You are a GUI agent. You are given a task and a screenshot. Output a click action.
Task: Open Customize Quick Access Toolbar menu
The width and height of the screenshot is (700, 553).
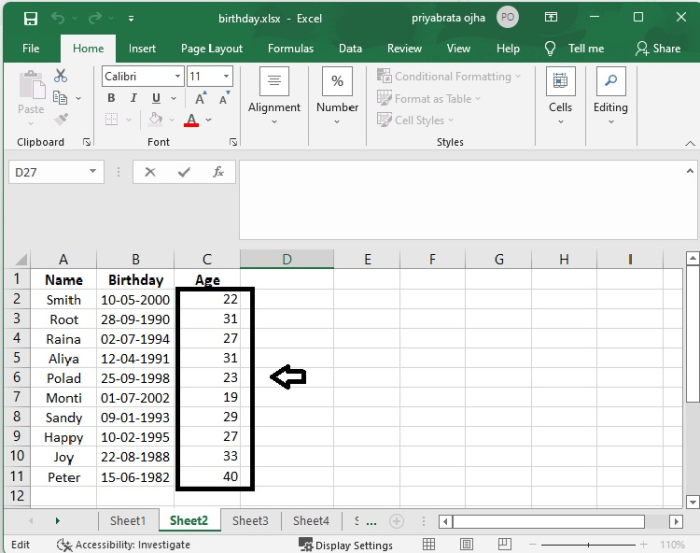point(131,19)
